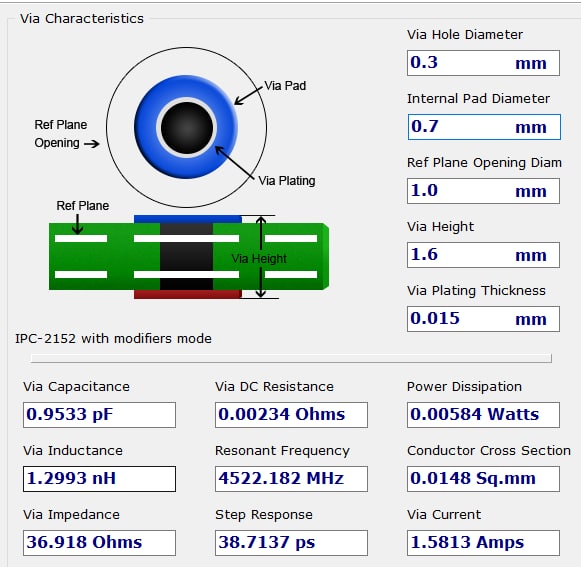Click the Via DC Resistance value
The image size is (581, 567).
291,415
